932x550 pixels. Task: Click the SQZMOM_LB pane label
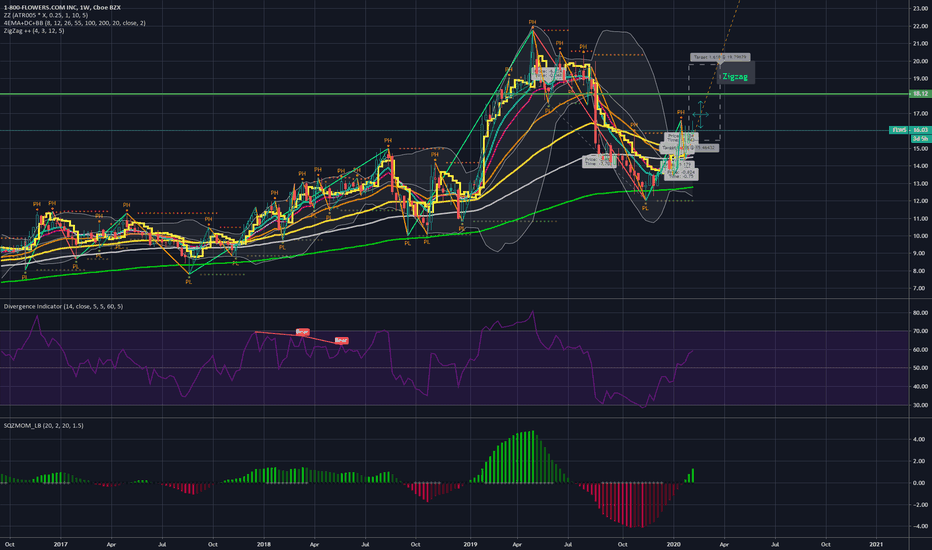pos(43,426)
